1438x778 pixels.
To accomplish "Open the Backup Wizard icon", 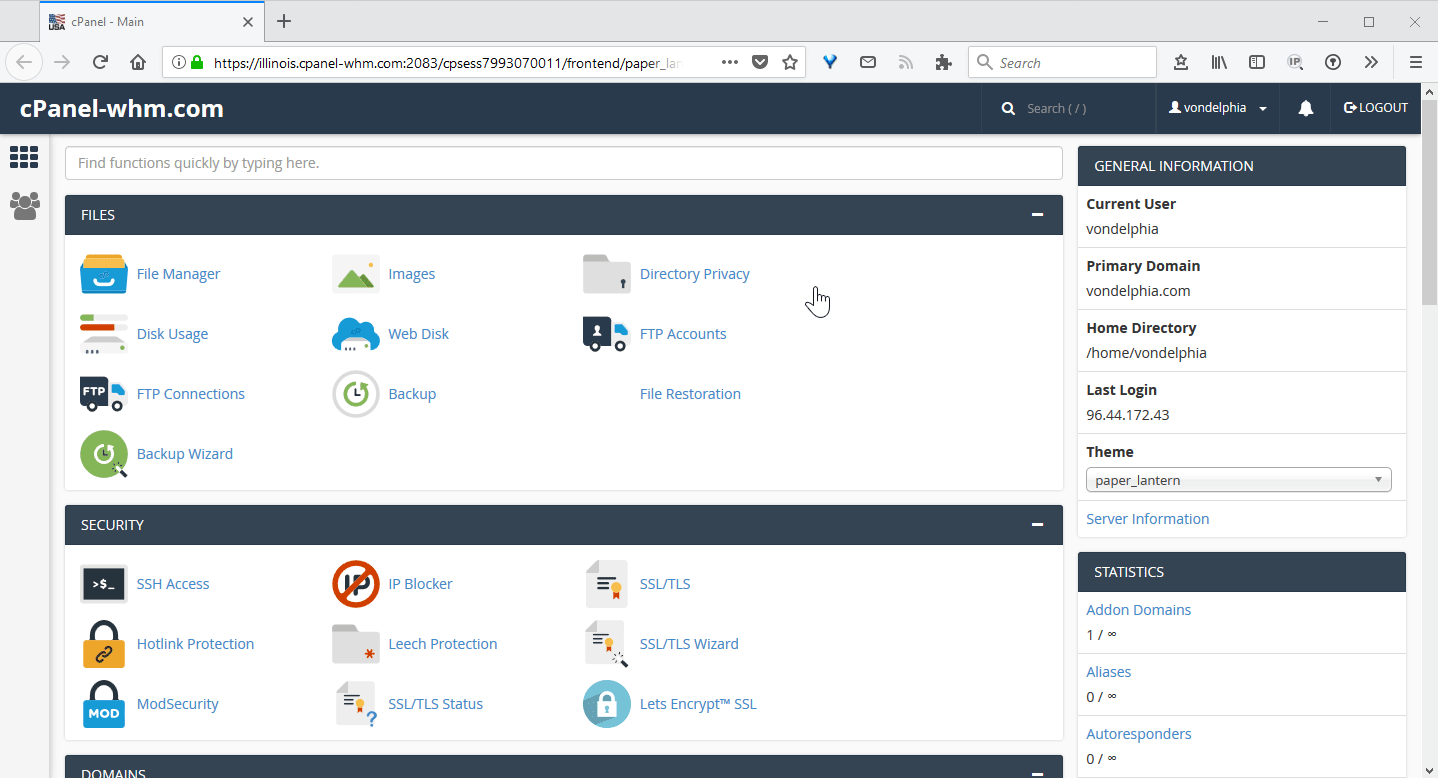I will pos(104,454).
